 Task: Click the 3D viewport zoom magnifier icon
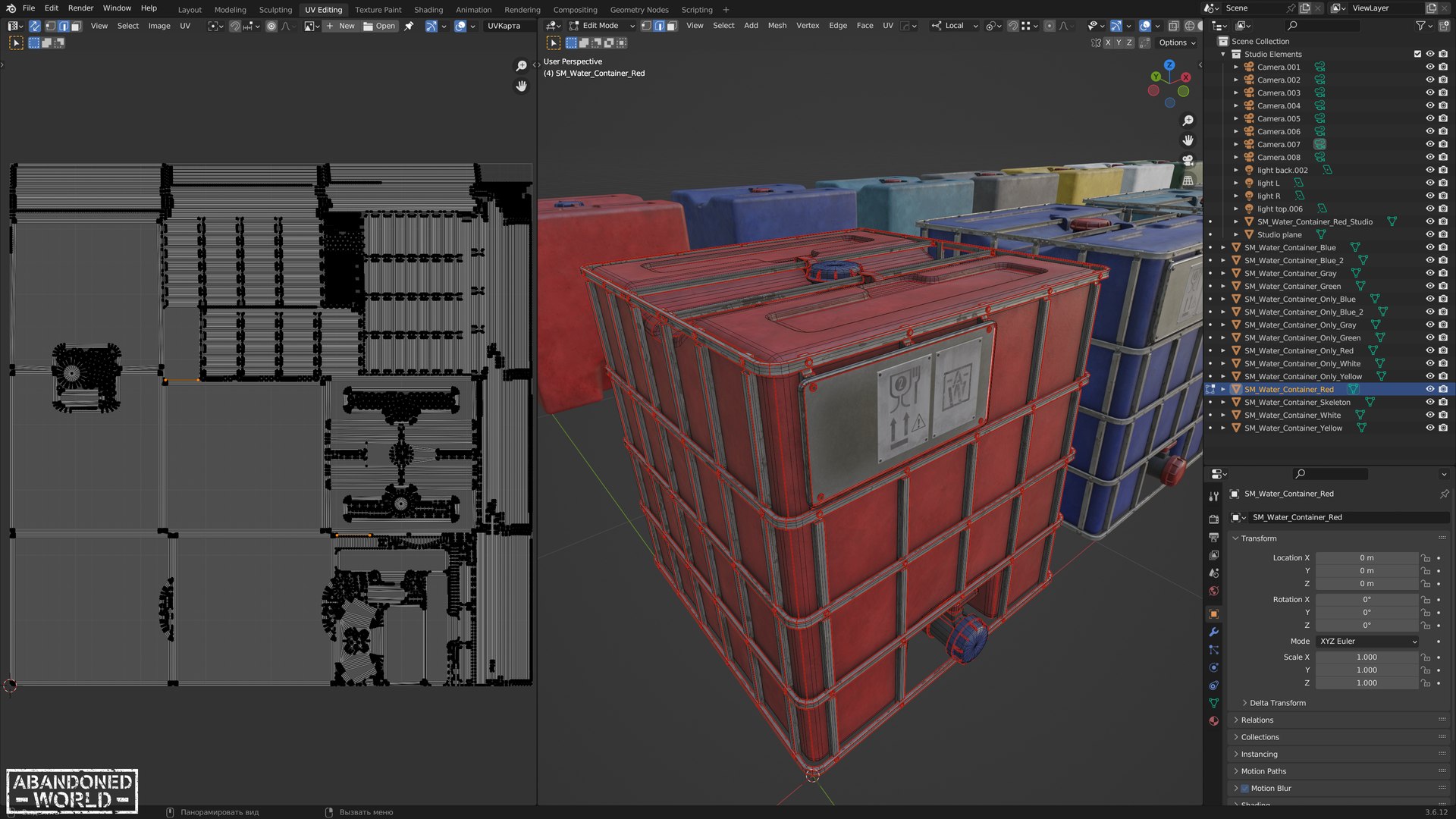pos(1188,121)
